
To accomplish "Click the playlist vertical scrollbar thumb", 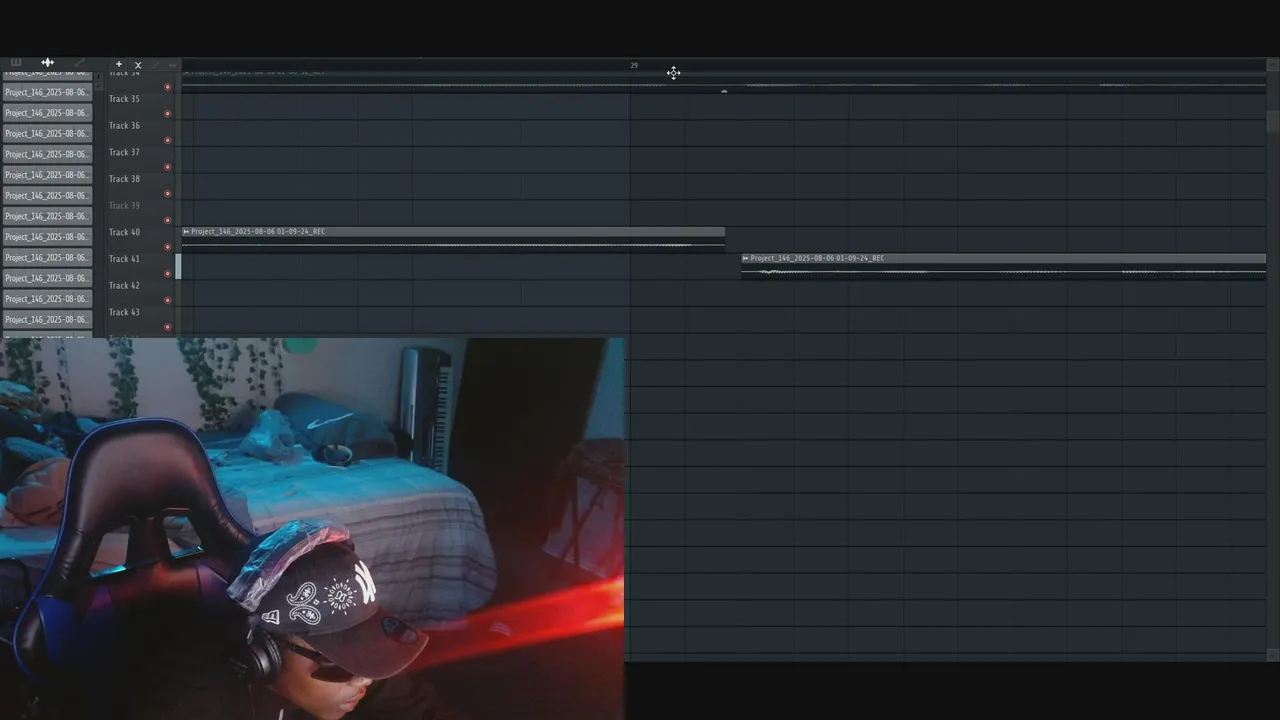I will (x=1272, y=122).
